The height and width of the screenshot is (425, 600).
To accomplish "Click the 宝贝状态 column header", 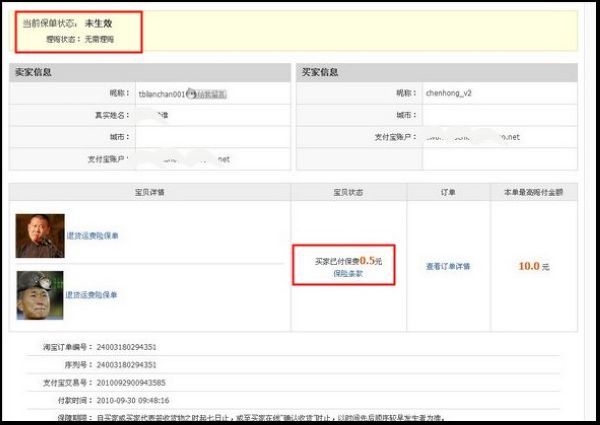I will [x=348, y=190].
